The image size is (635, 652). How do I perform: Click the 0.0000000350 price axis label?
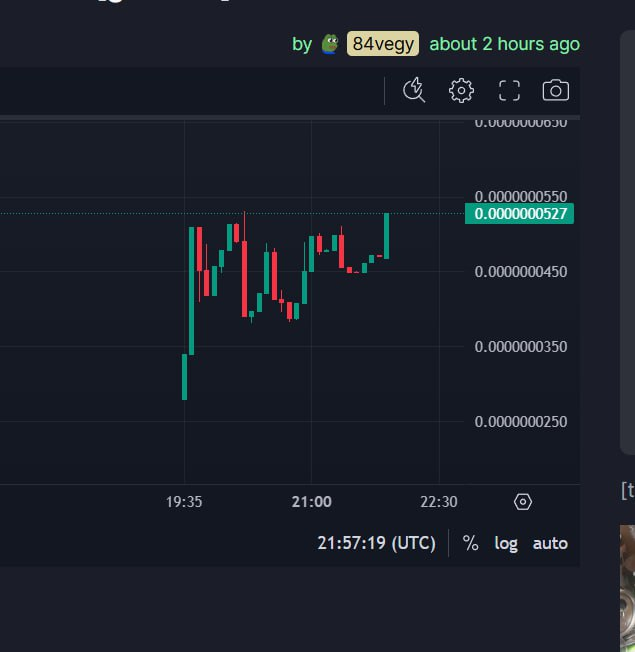coord(521,346)
